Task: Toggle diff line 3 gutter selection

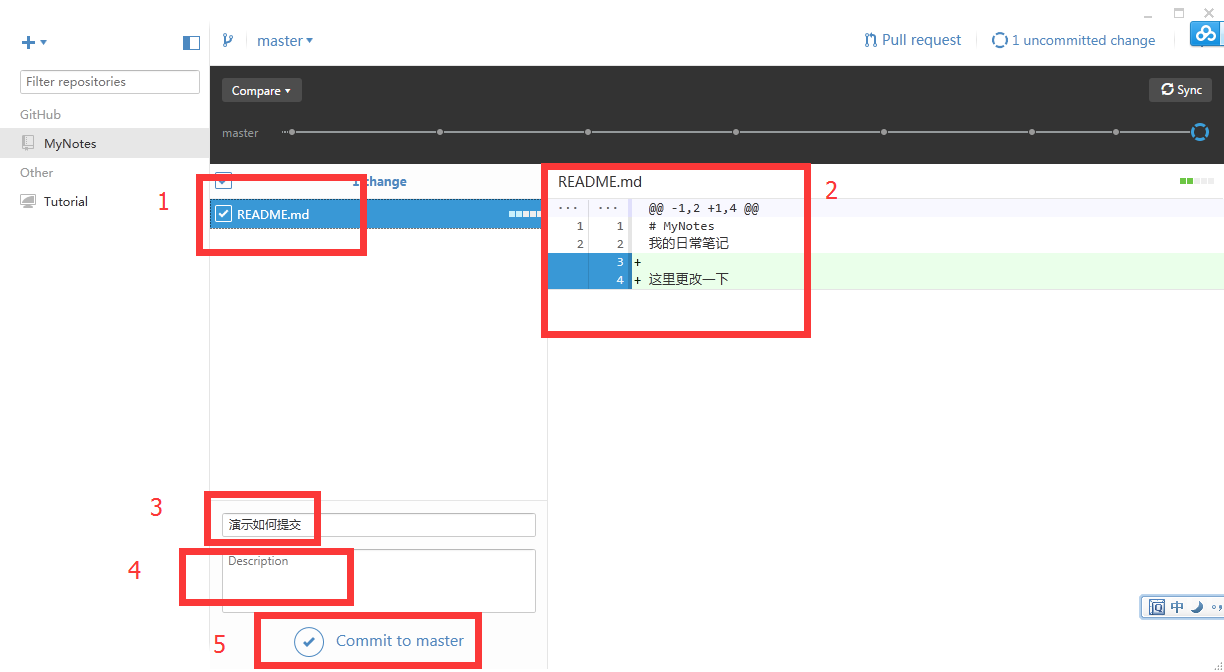Action: (x=588, y=262)
